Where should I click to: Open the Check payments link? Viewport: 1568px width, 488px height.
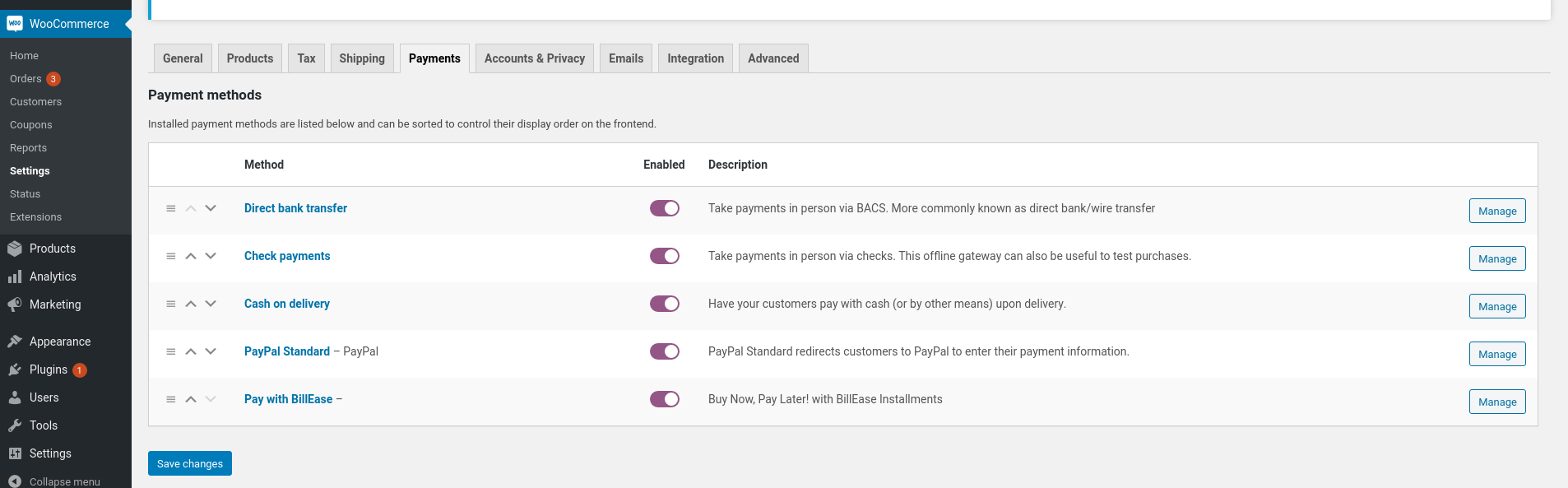287,256
